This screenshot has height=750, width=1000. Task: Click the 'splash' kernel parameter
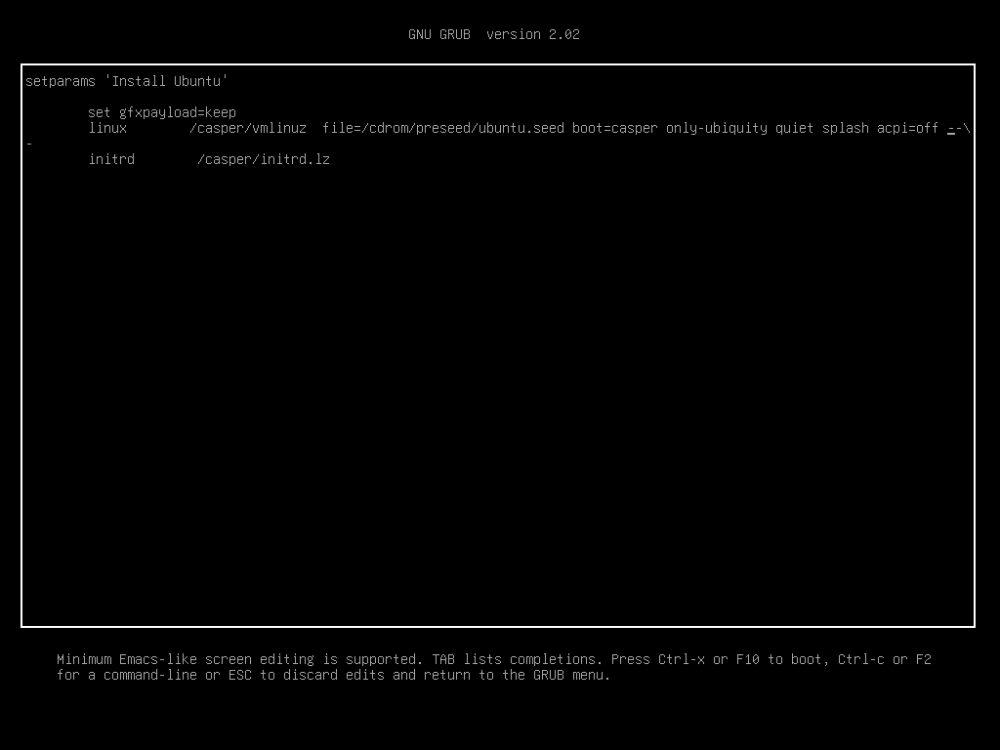click(x=846, y=128)
